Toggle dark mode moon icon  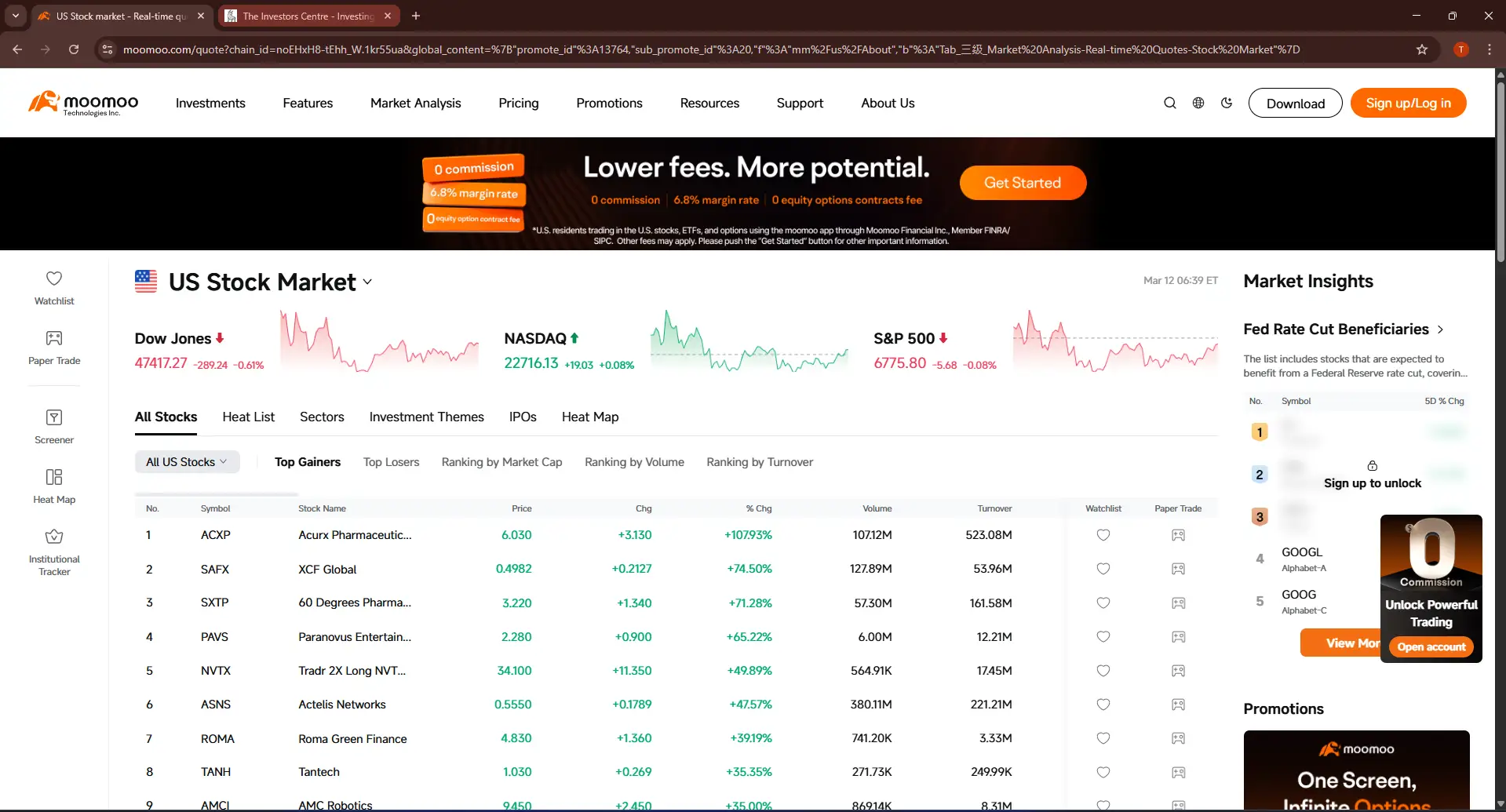tap(1227, 103)
